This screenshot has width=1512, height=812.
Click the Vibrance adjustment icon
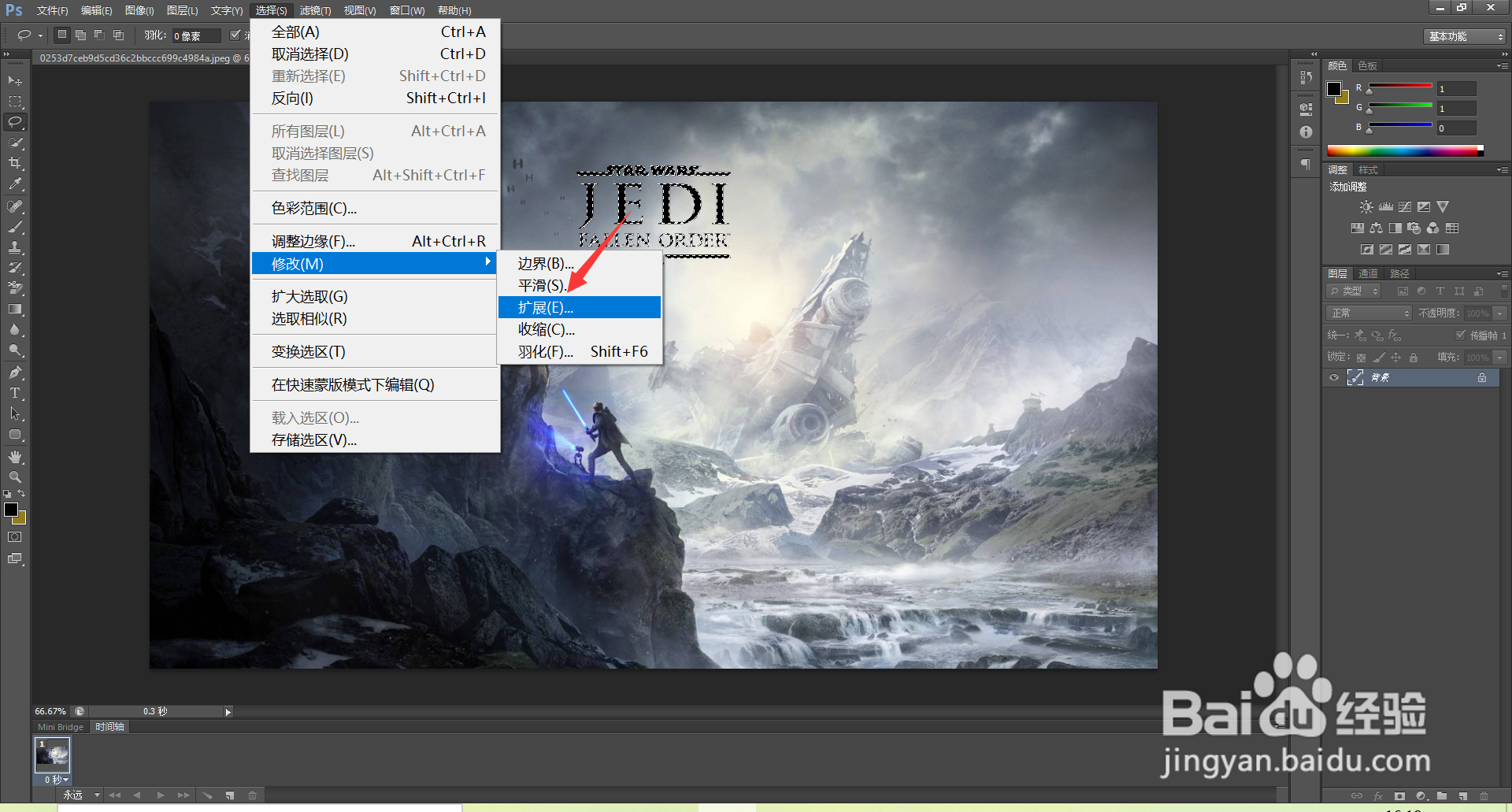(x=1443, y=207)
